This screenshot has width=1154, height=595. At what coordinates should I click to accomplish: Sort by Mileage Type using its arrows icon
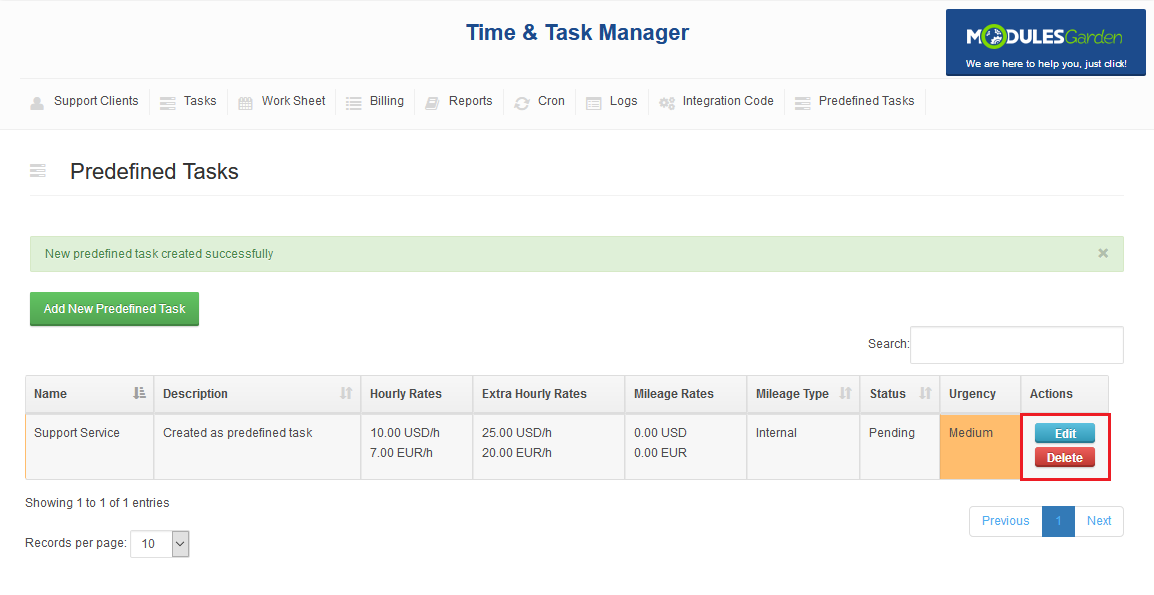tap(846, 393)
